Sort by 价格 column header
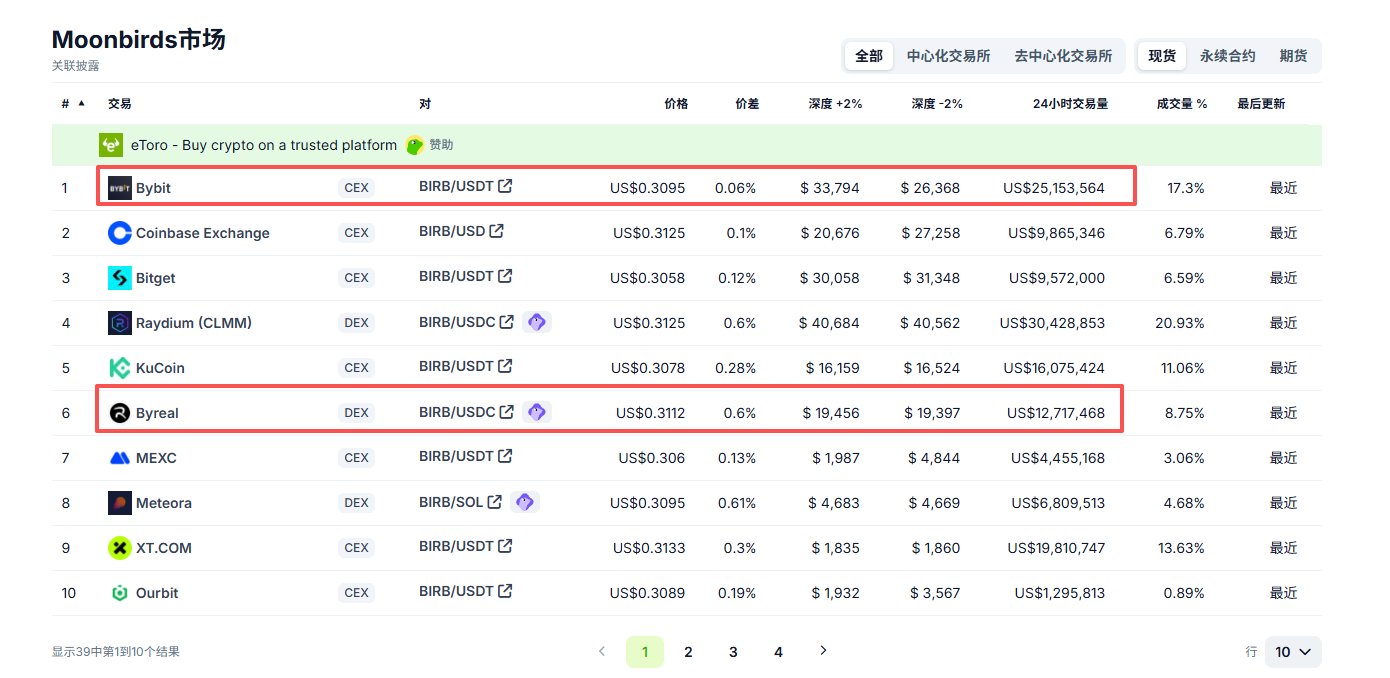1390x678 pixels. pyautogui.click(x=676, y=104)
